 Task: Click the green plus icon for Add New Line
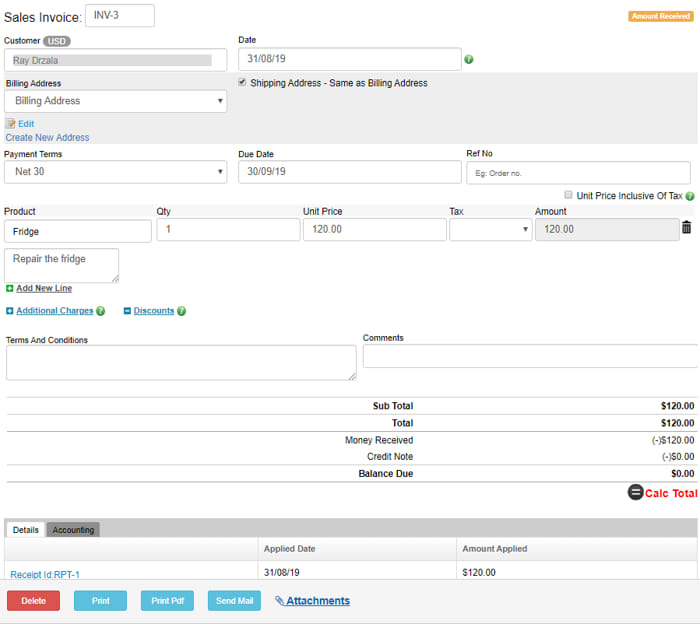(9, 288)
